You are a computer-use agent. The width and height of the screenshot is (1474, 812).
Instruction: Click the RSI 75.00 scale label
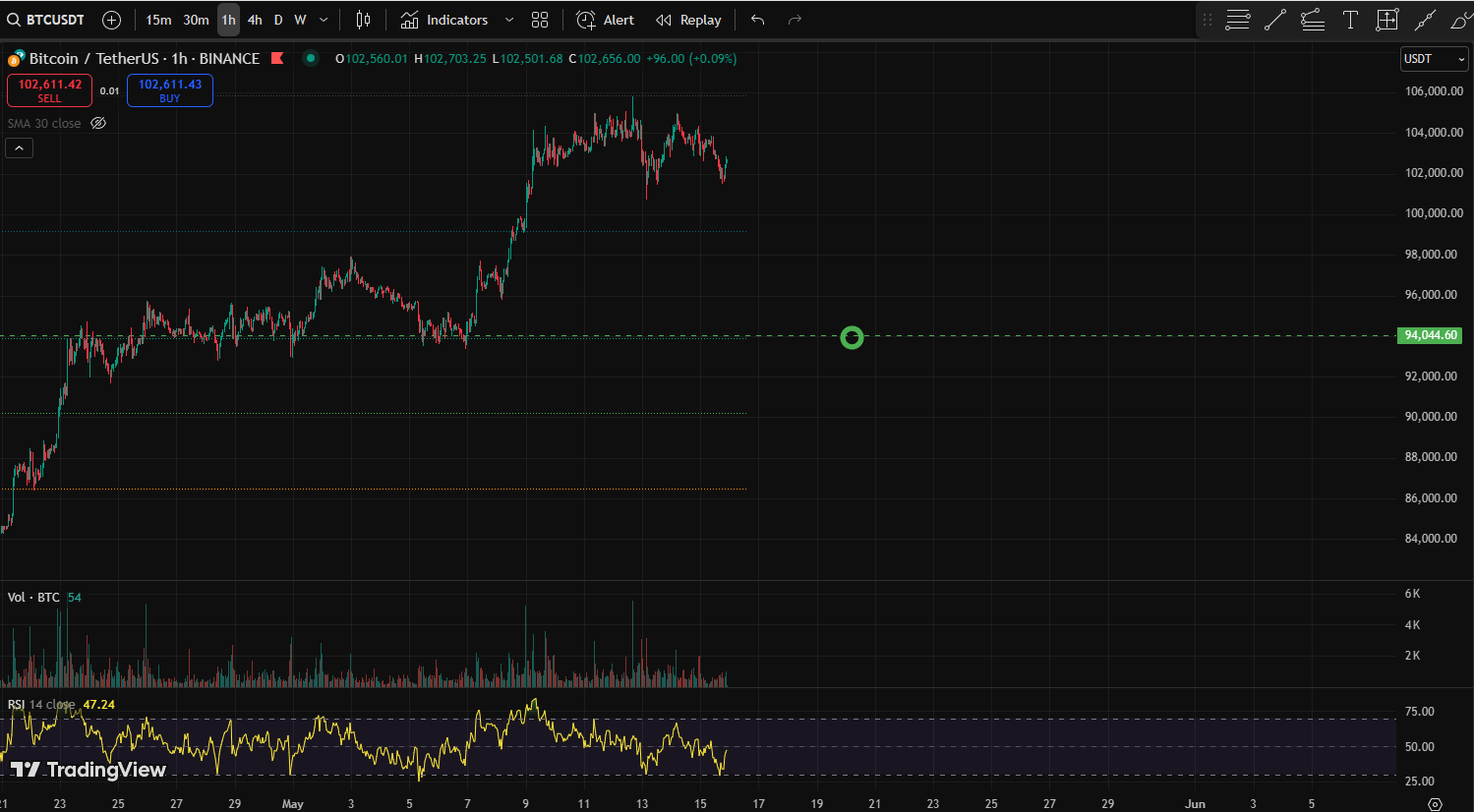[1419, 712]
